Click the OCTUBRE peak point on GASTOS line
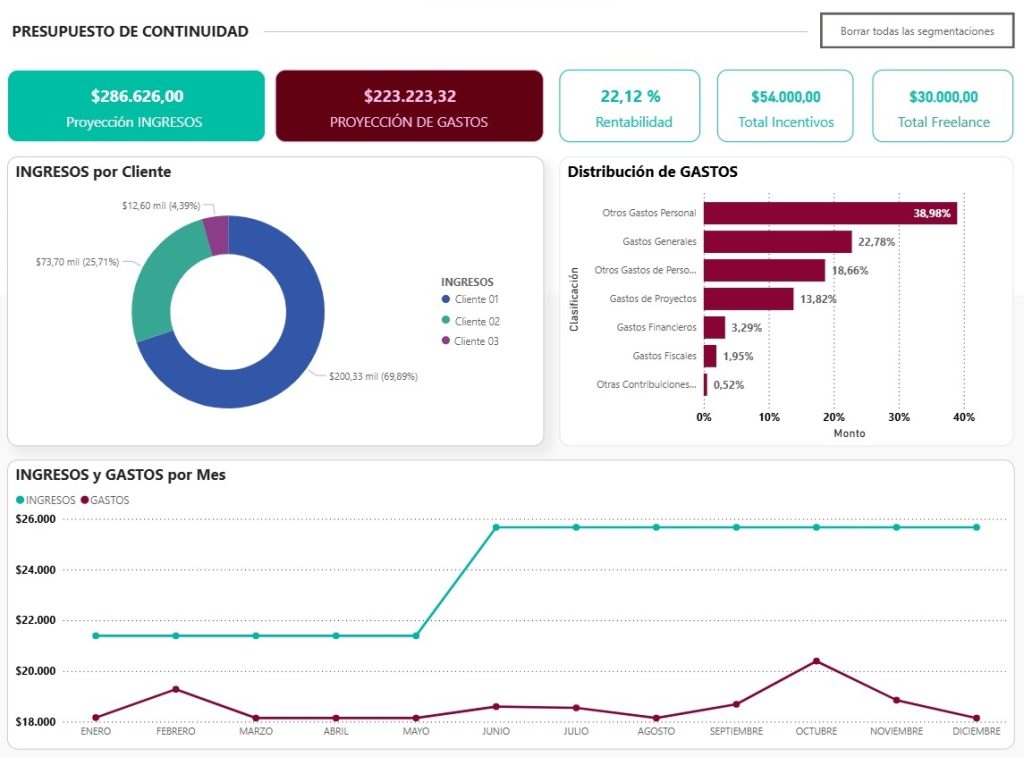 coord(816,661)
